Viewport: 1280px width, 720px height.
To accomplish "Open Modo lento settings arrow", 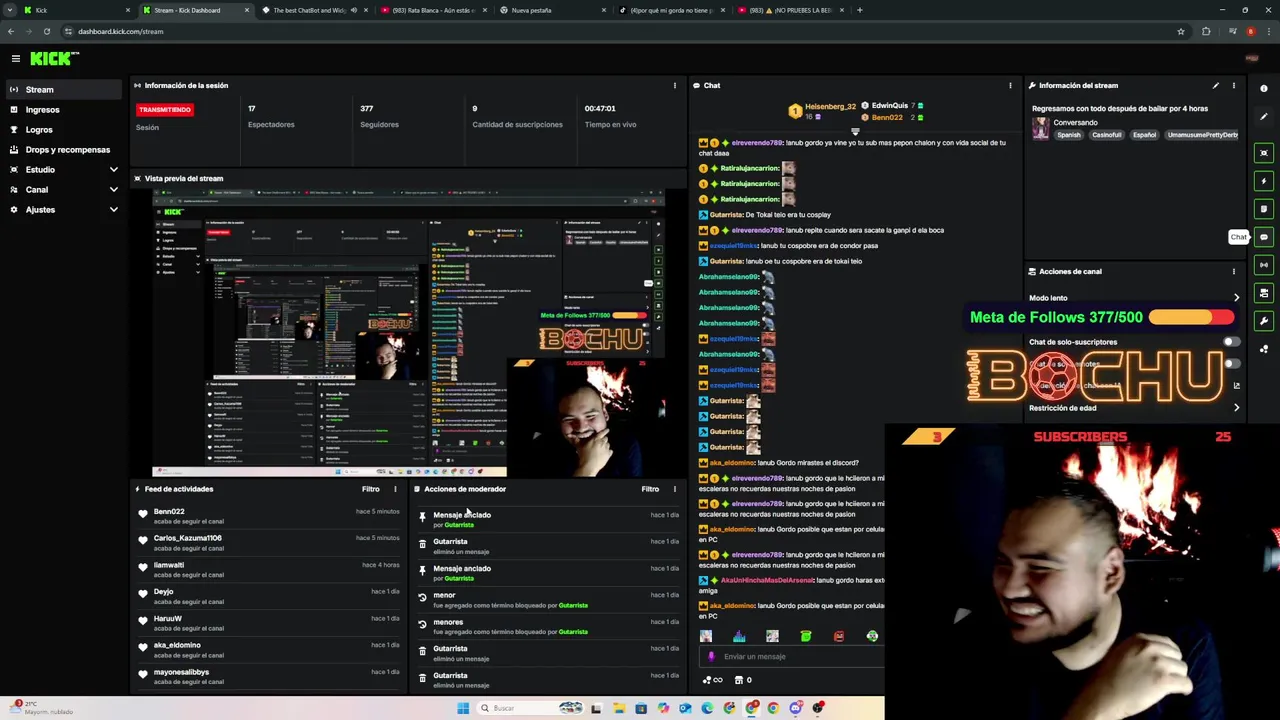I will 1236,298.
